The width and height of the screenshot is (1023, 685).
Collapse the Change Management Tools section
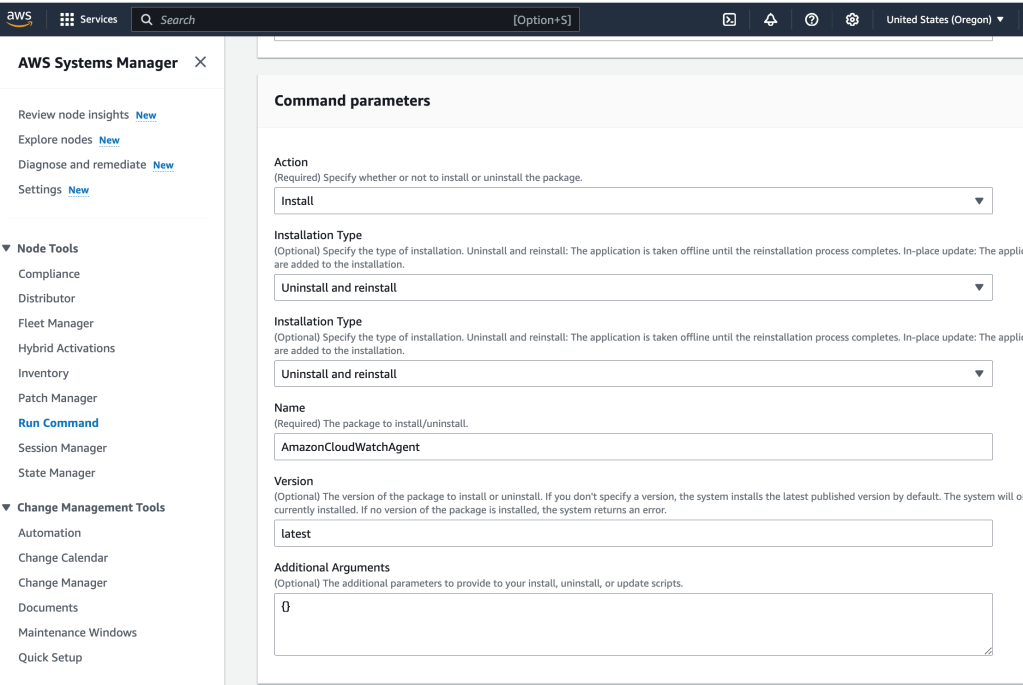[8, 507]
